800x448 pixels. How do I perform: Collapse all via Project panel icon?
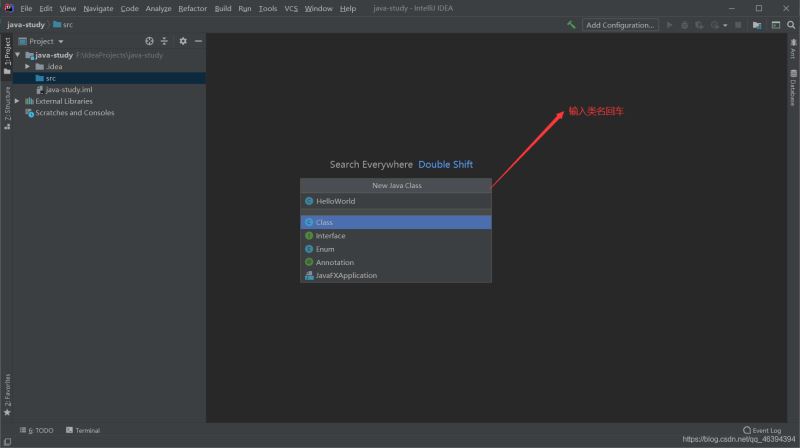164,41
